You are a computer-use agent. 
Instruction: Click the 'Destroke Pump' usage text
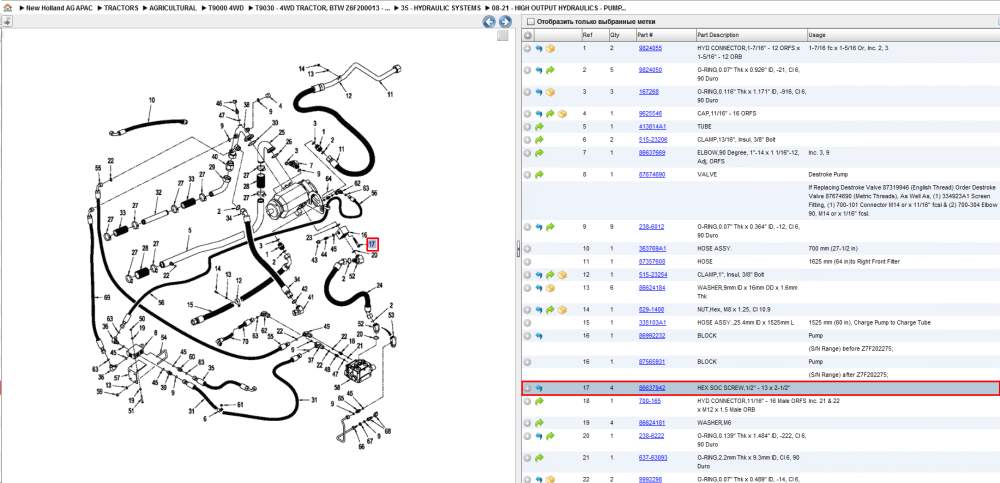pos(827,174)
